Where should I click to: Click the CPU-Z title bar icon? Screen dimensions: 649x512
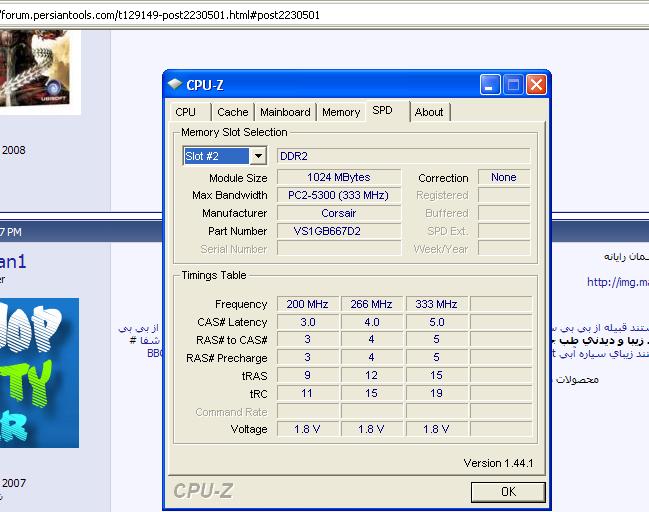pos(175,84)
